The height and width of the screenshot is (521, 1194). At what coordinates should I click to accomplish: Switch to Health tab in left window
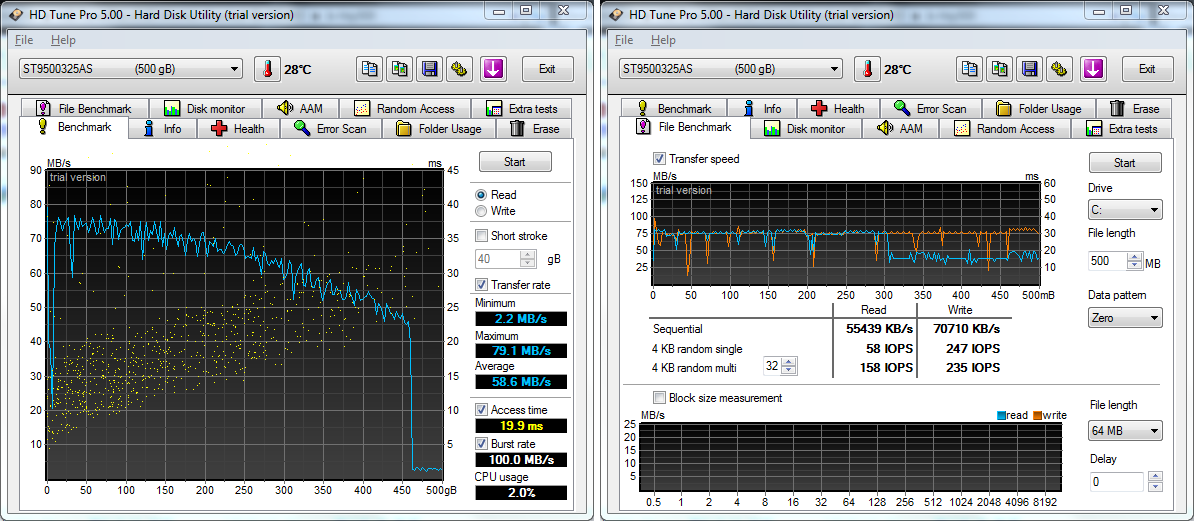pos(238,129)
